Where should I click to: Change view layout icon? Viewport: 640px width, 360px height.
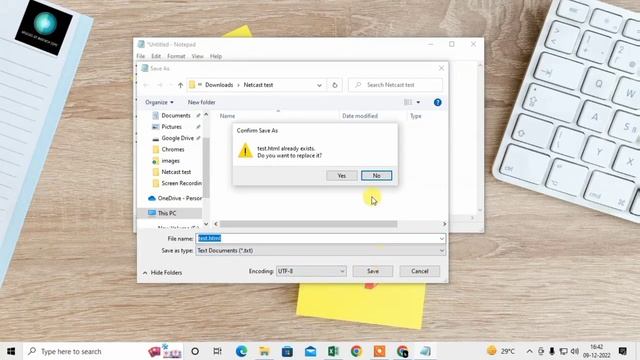(408, 102)
